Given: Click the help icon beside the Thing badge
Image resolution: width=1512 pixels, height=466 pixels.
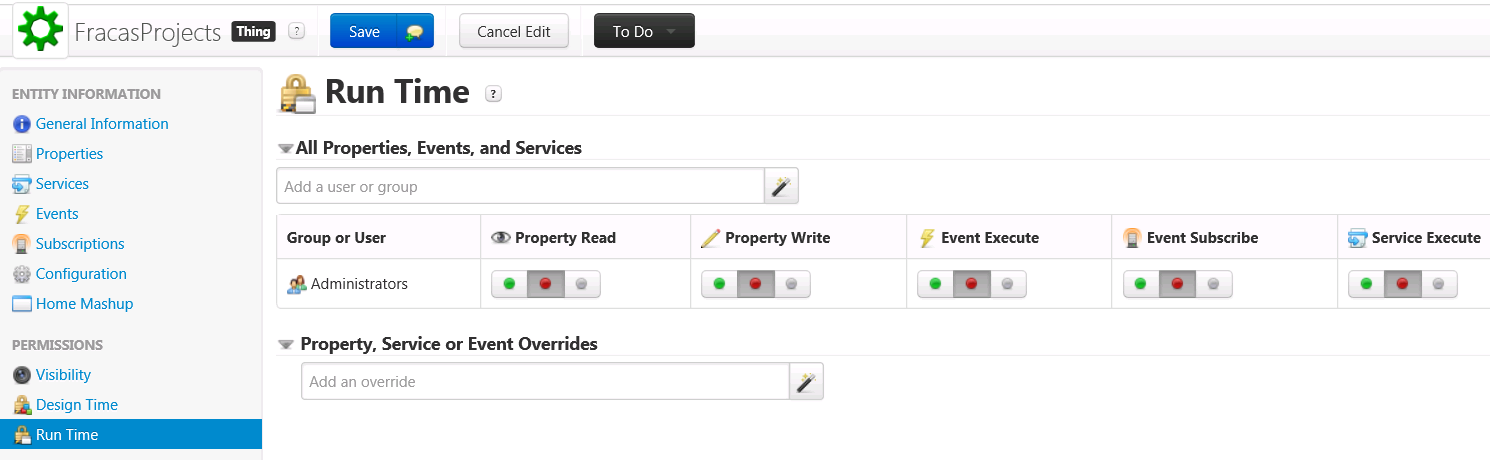Looking at the screenshot, I should point(296,31).
